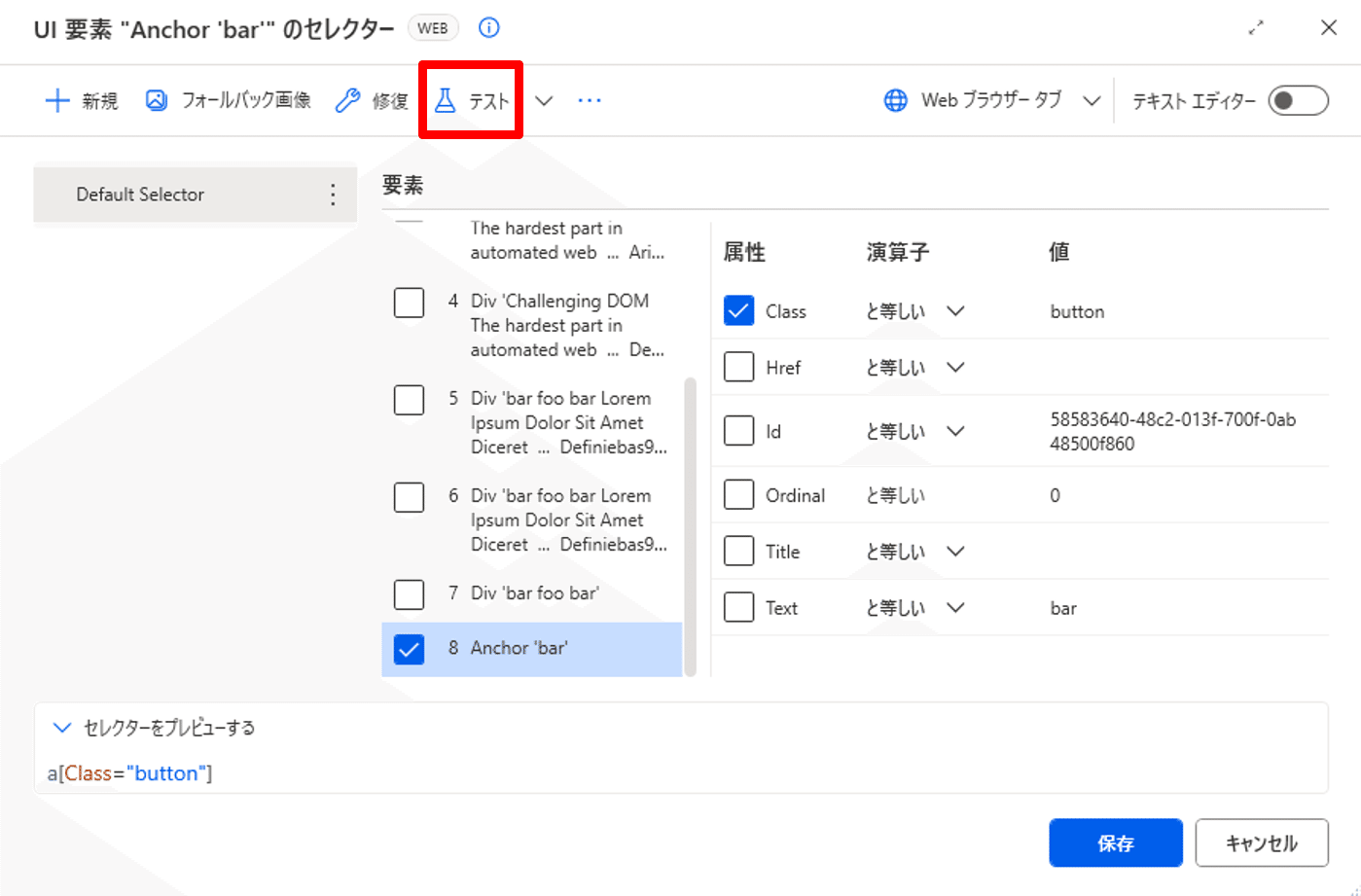Click the wrench 修復 icon

[347, 100]
